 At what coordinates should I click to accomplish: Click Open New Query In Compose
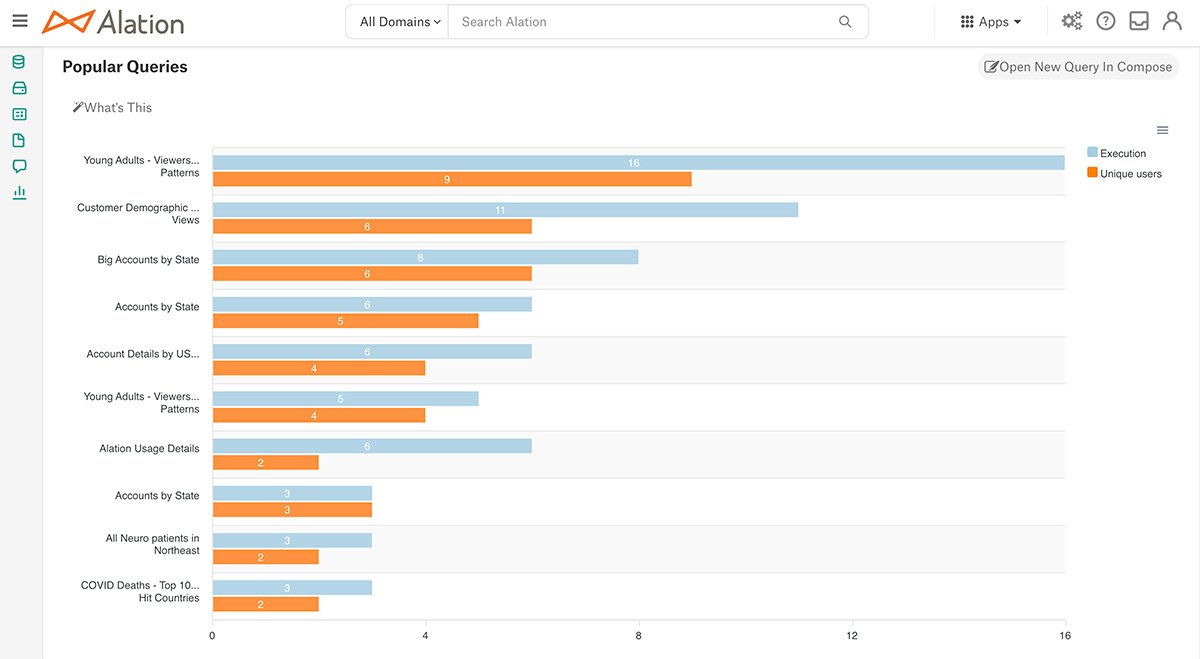pos(1078,67)
